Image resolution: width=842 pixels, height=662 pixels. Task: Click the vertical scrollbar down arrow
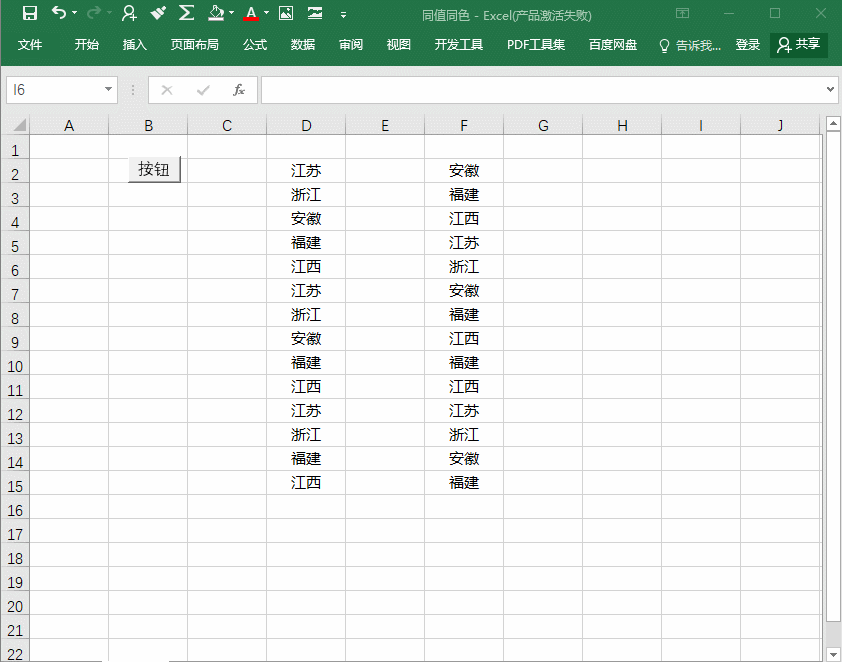pos(833,654)
